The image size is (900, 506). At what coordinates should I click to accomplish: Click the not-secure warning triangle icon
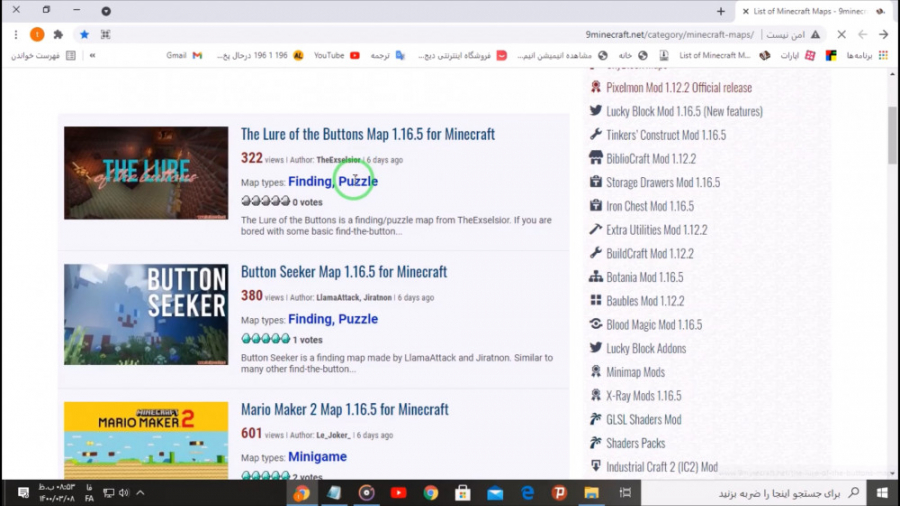(815, 34)
